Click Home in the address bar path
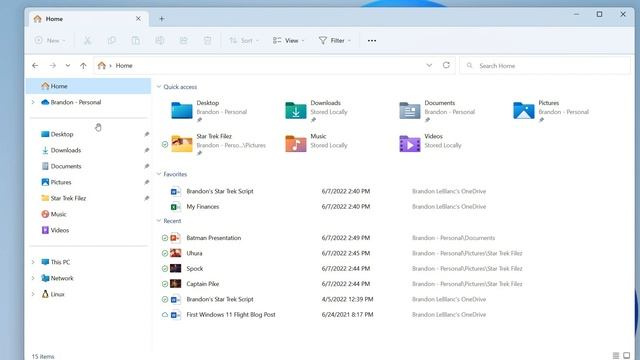640x360 pixels. [x=124, y=65]
